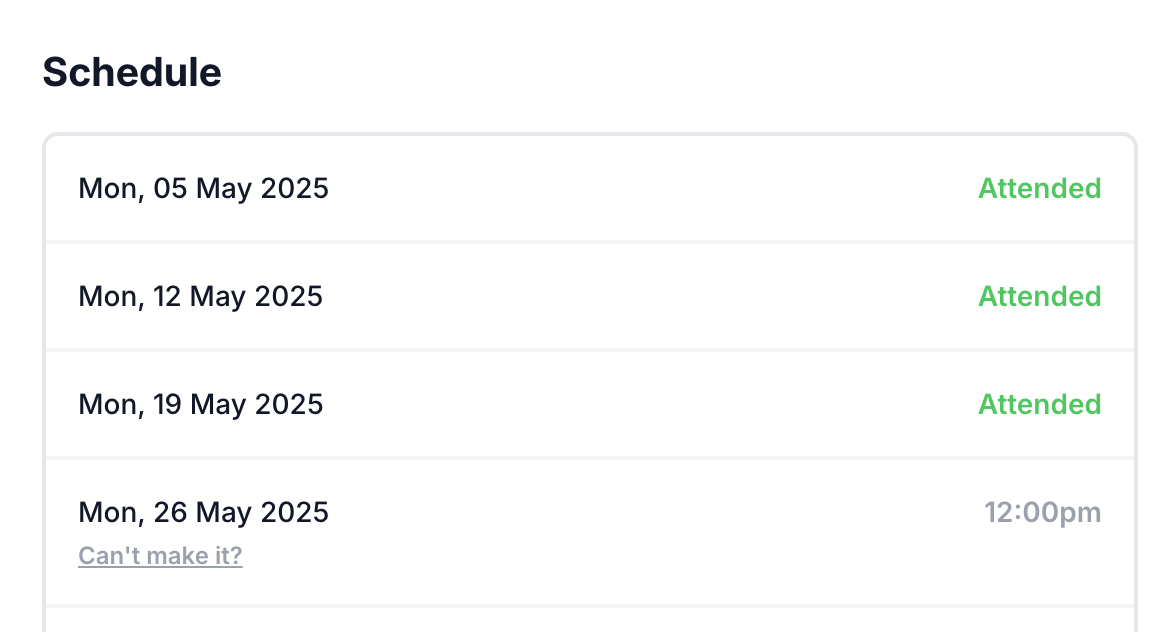The height and width of the screenshot is (632, 1174).
Task: Select the Mon, 12 May 2025 date
Action: pyautogui.click(x=200, y=296)
